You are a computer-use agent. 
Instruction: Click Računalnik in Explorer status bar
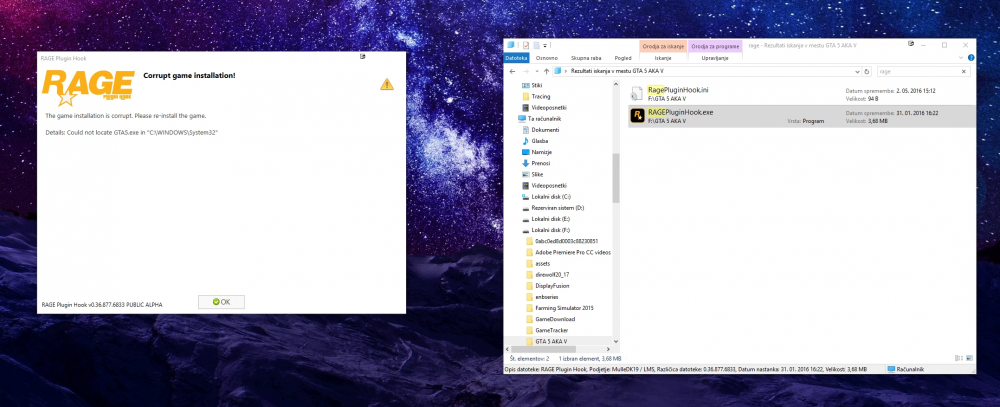(904, 369)
